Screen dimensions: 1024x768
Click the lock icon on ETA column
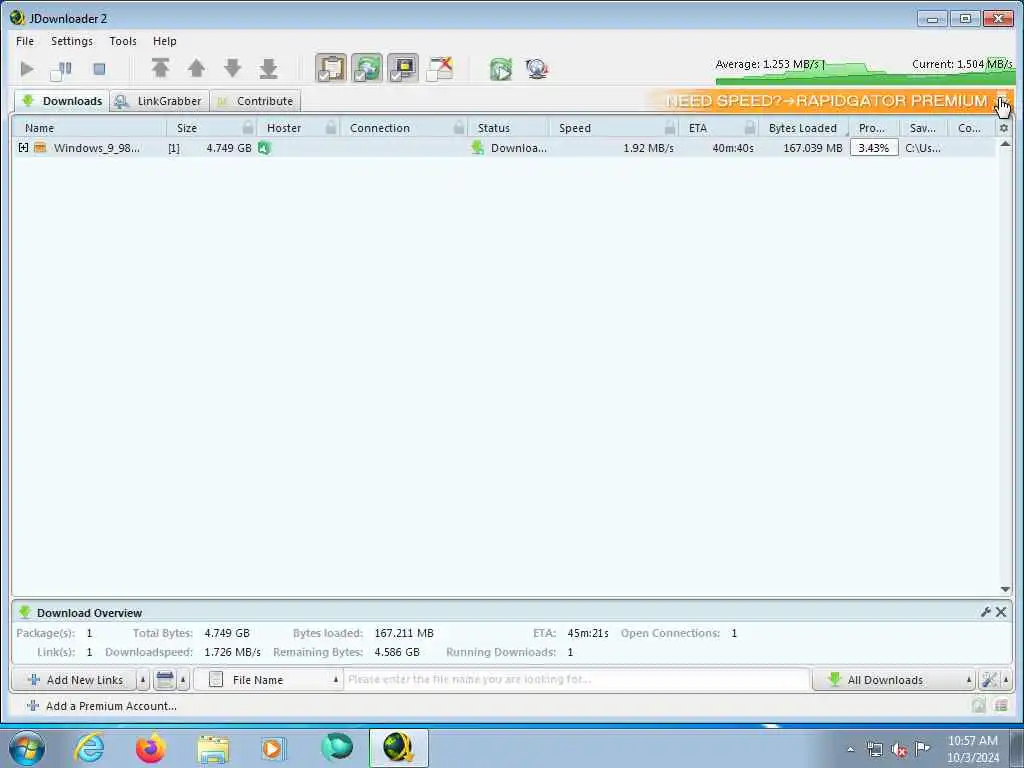(750, 127)
